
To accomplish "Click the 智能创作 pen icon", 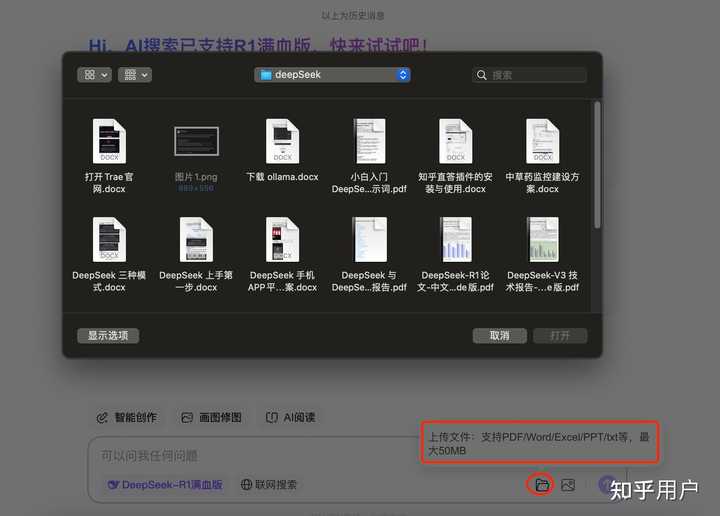I will (102, 418).
